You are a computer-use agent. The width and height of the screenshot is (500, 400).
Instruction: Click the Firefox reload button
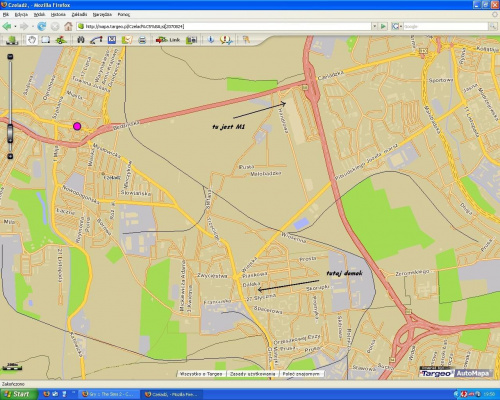[42, 26]
